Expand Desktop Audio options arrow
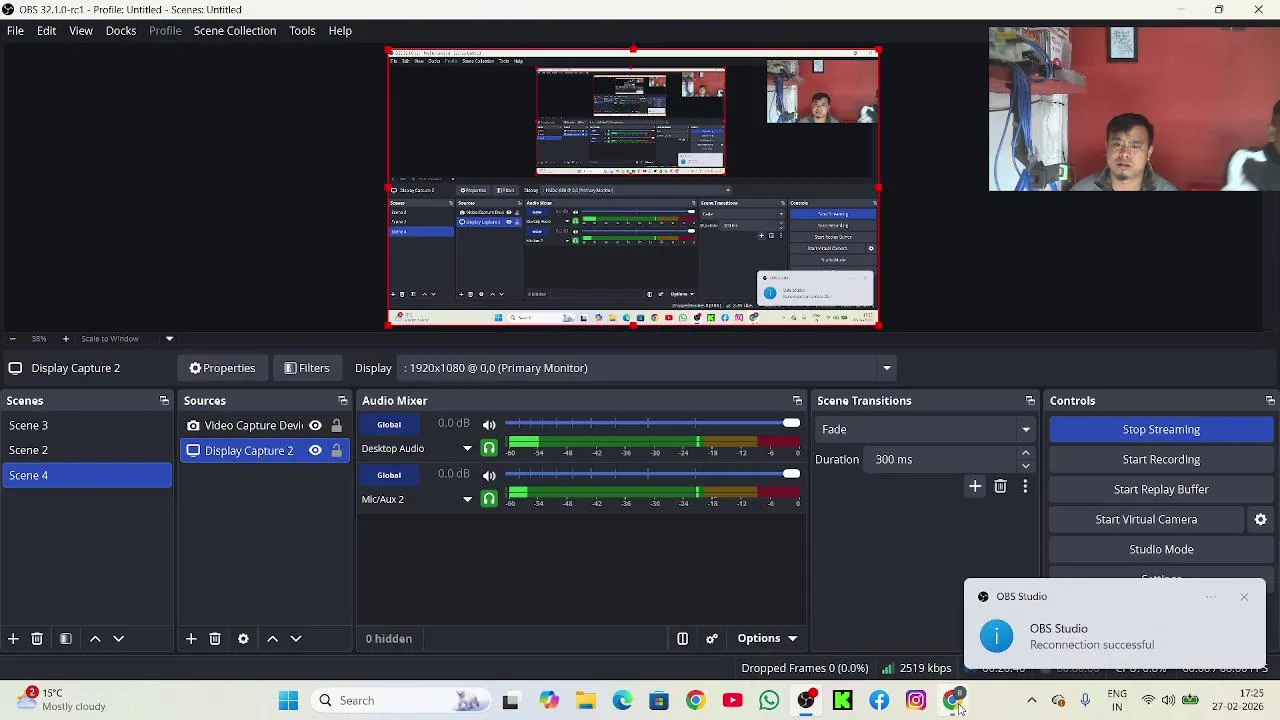The width and height of the screenshot is (1280, 720). (467, 448)
